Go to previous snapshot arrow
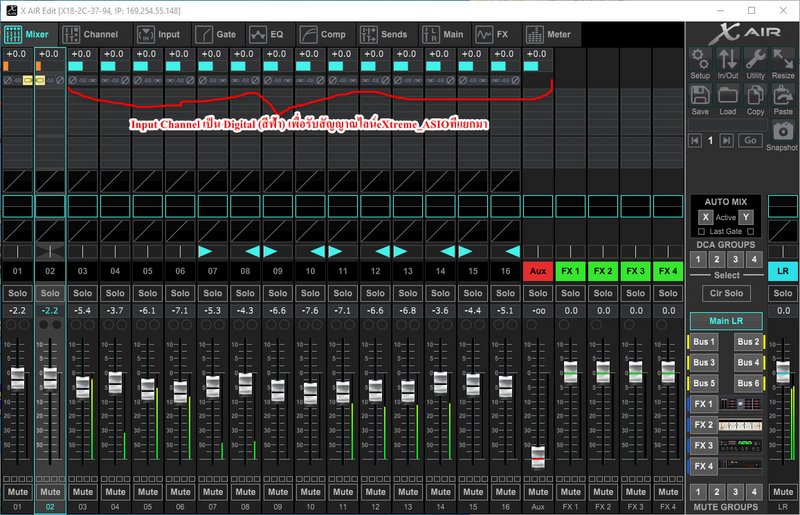Image resolution: width=800 pixels, height=515 pixels. coord(695,140)
